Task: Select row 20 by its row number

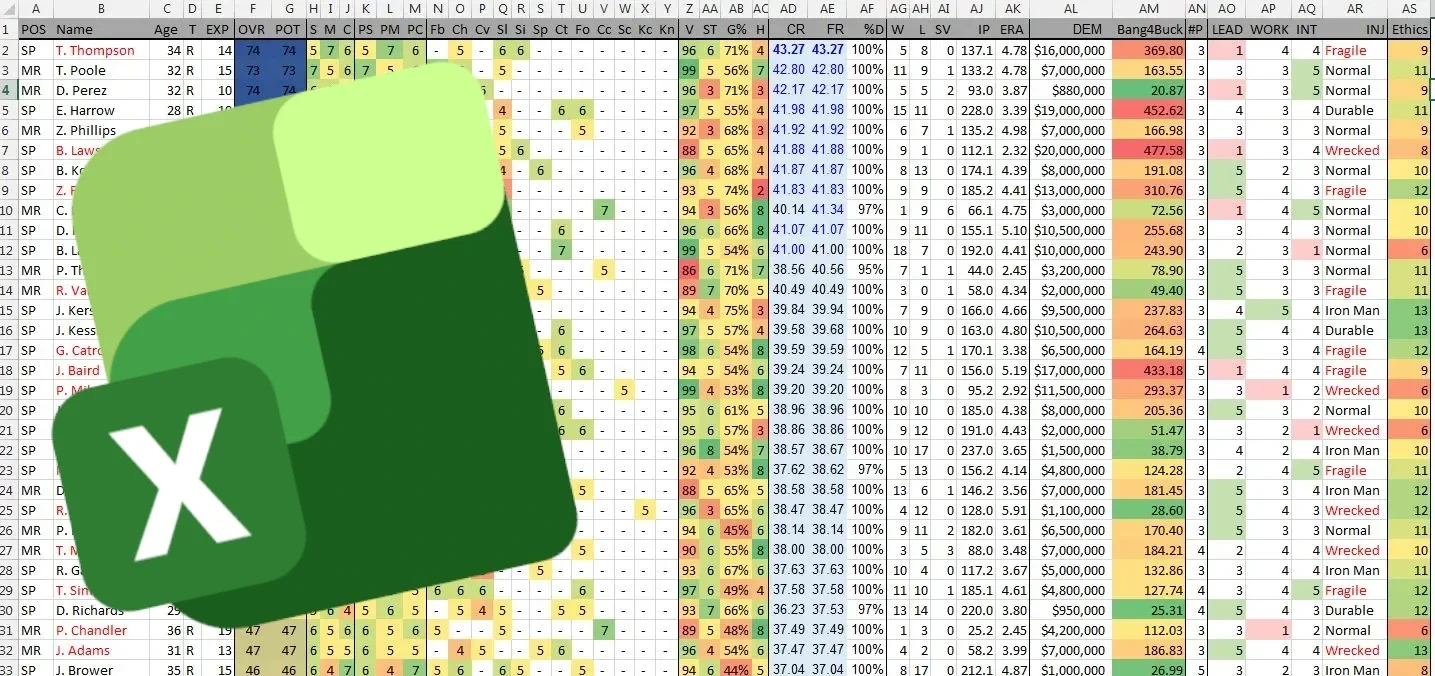Action: tap(8, 410)
